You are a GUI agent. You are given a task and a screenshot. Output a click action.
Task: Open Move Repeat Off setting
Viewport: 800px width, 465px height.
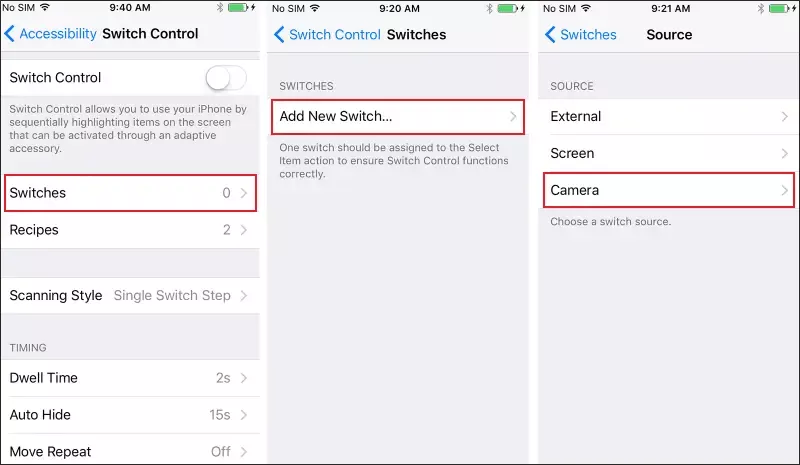pyautogui.click(x=130, y=451)
